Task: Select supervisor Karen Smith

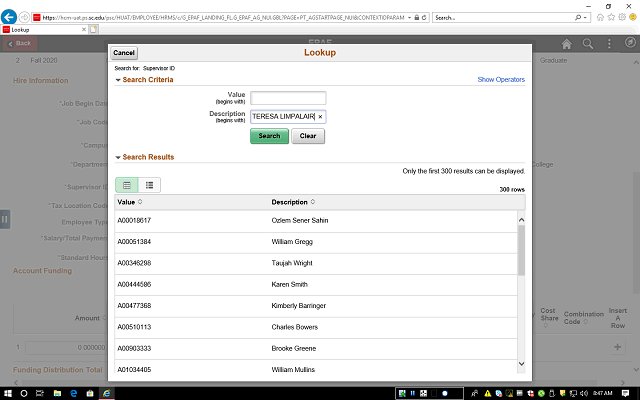Action: (x=290, y=284)
